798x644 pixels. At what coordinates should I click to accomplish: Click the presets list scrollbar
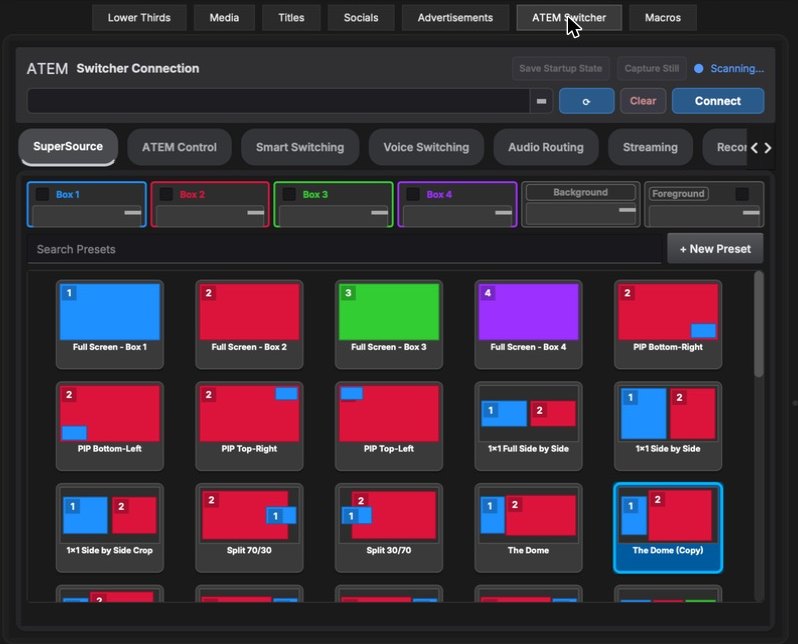(x=759, y=324)
